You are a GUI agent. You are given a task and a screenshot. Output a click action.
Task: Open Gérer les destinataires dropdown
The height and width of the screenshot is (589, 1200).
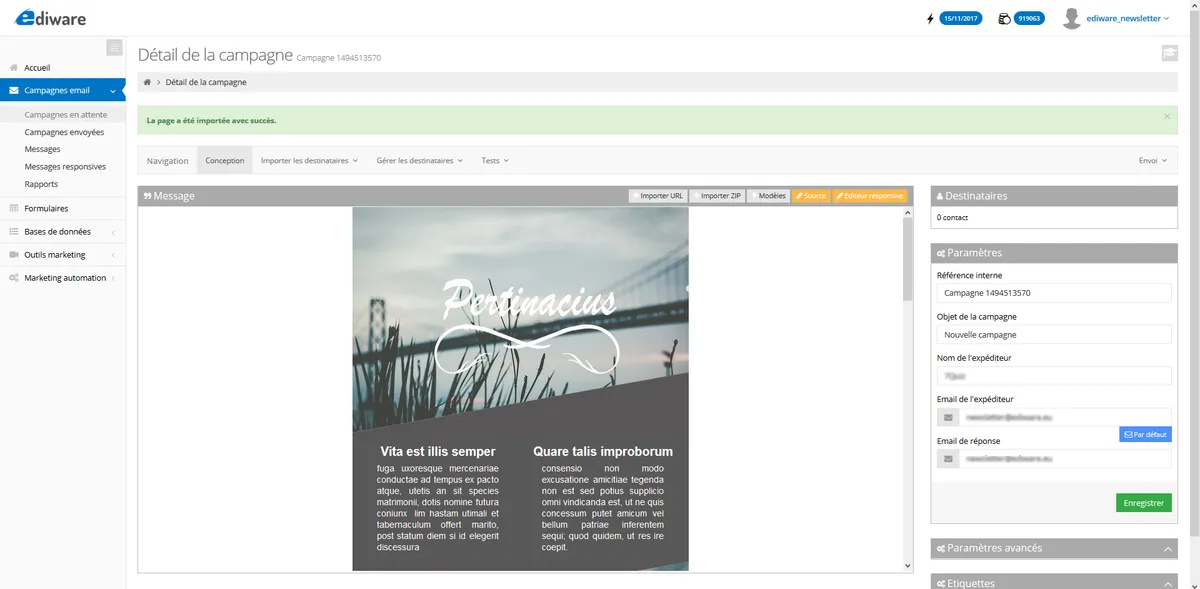(x=419, y=160)
